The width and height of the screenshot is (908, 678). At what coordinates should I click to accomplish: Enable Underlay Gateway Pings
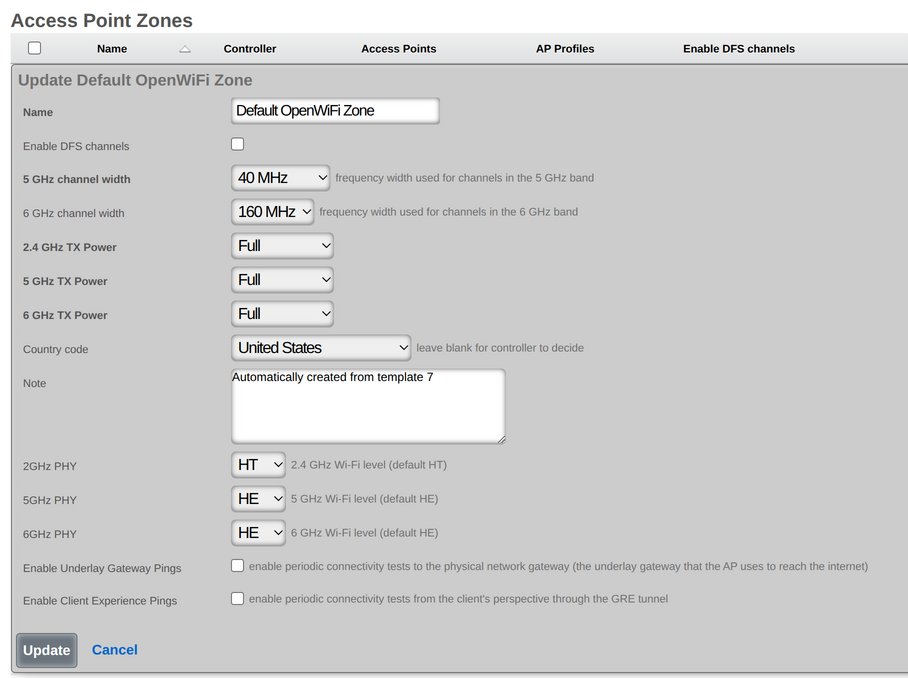coord(237,566)
